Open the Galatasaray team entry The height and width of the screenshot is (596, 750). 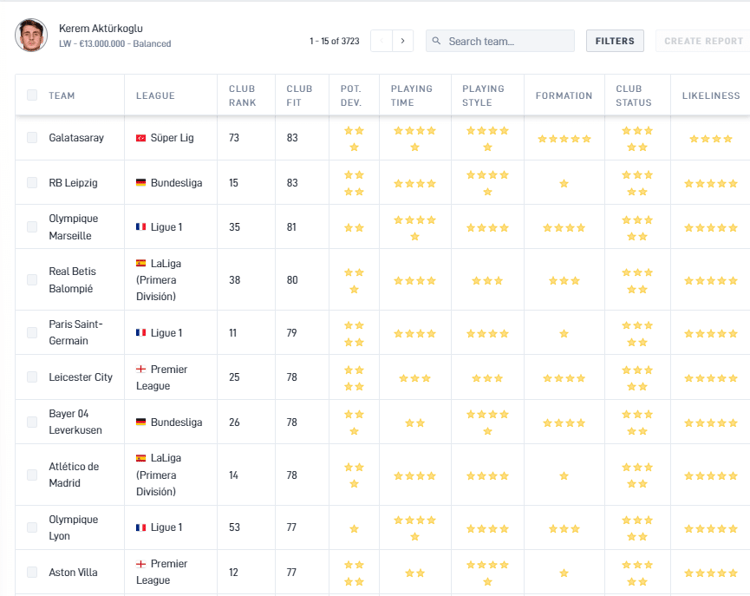click(76, 138)
